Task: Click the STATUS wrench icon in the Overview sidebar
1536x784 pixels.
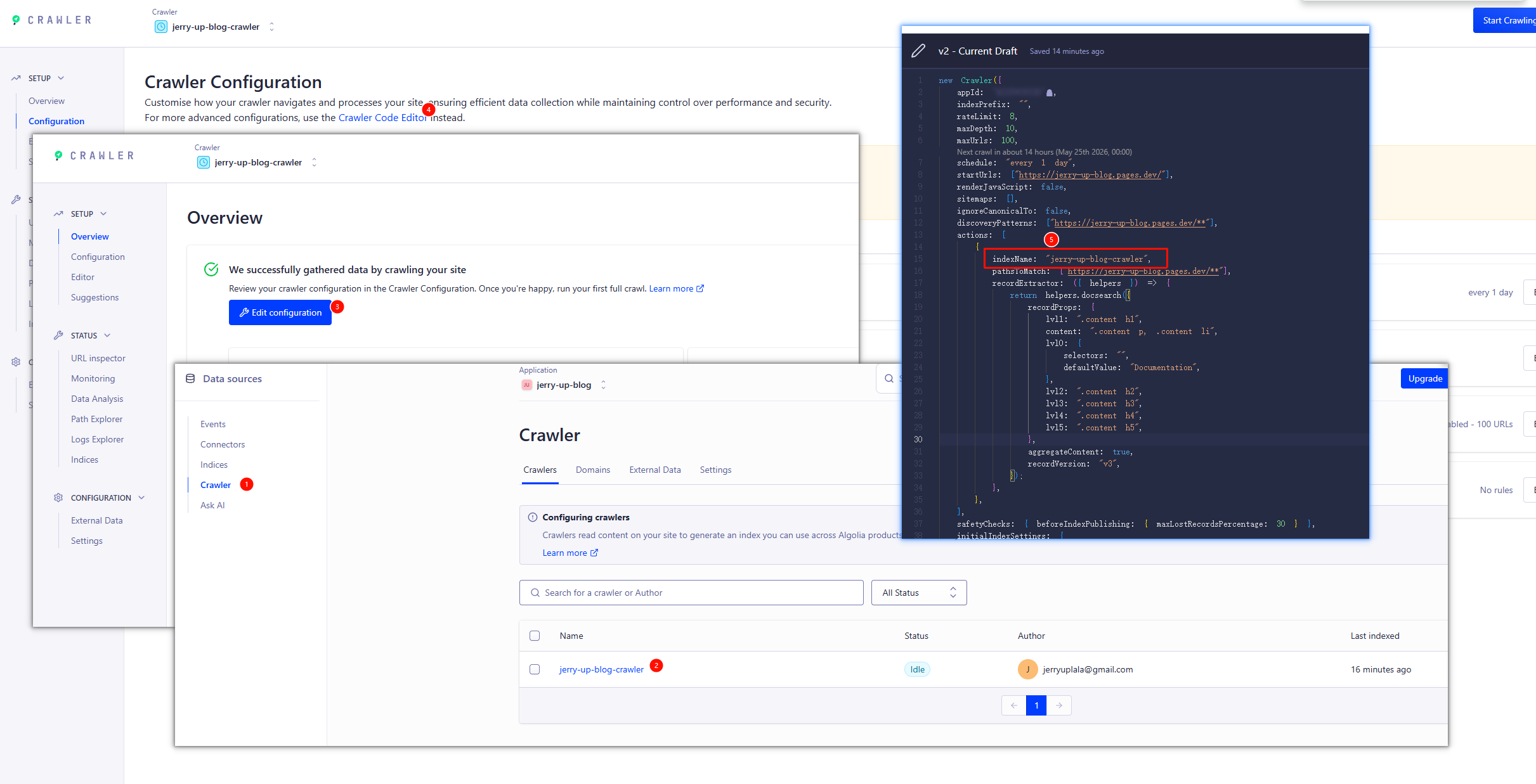Action: (x=58, y=336)
